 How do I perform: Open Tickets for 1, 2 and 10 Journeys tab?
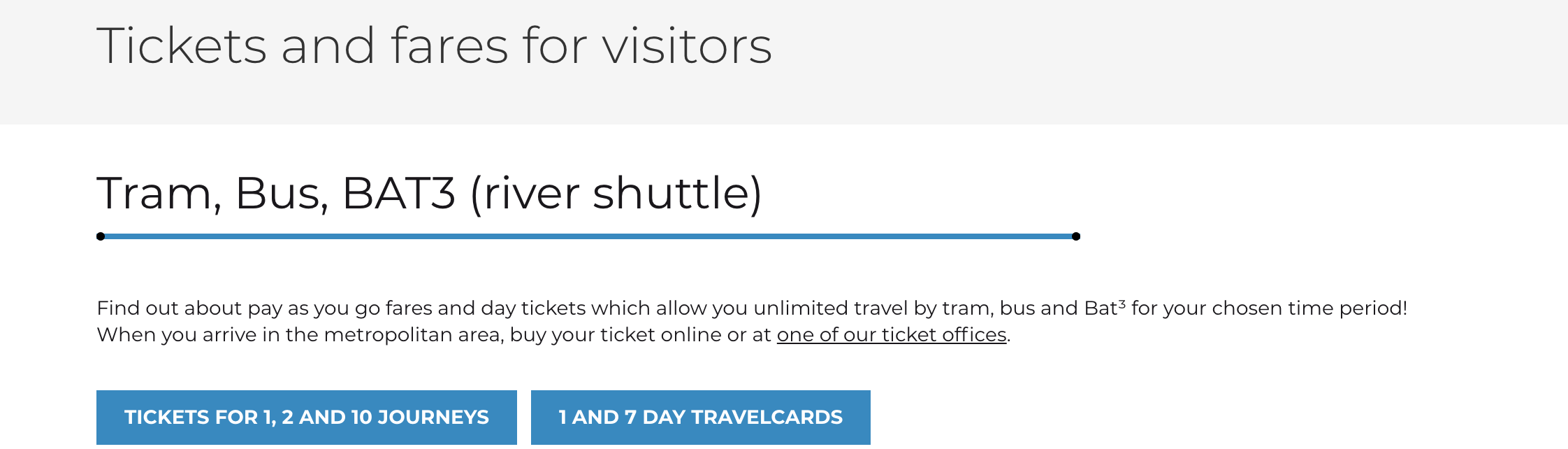tap(307, 418)
